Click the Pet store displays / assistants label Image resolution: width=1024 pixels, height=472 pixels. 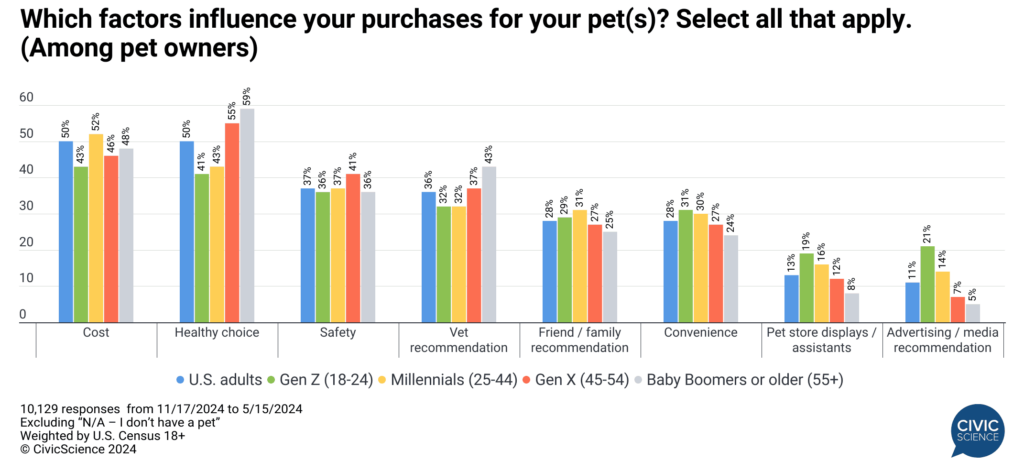coord(822,340)
